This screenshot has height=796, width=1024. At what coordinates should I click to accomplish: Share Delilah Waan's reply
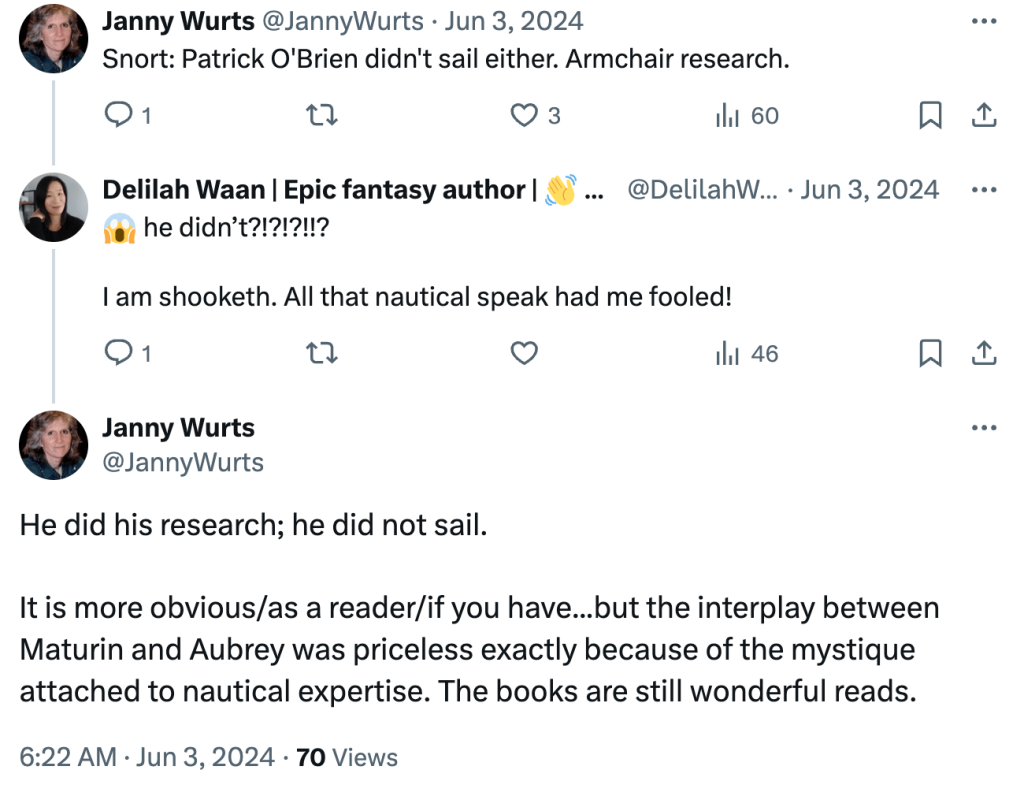[x=984, y=353]
